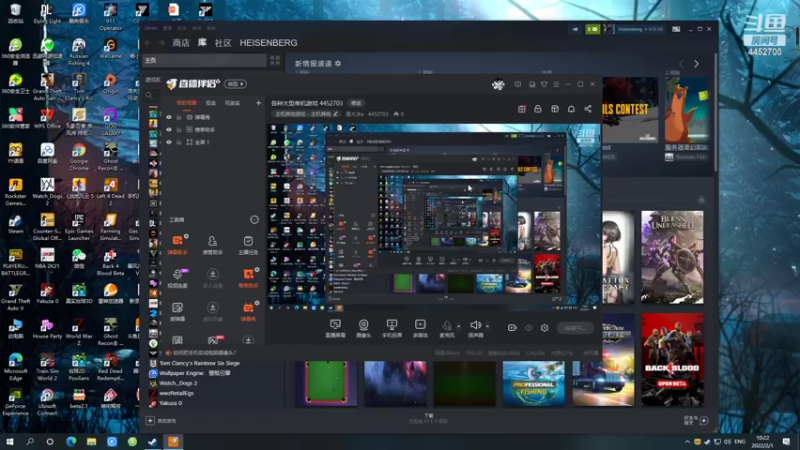
Task: Click the share icon in the stream header
Action: pos(588,109)
